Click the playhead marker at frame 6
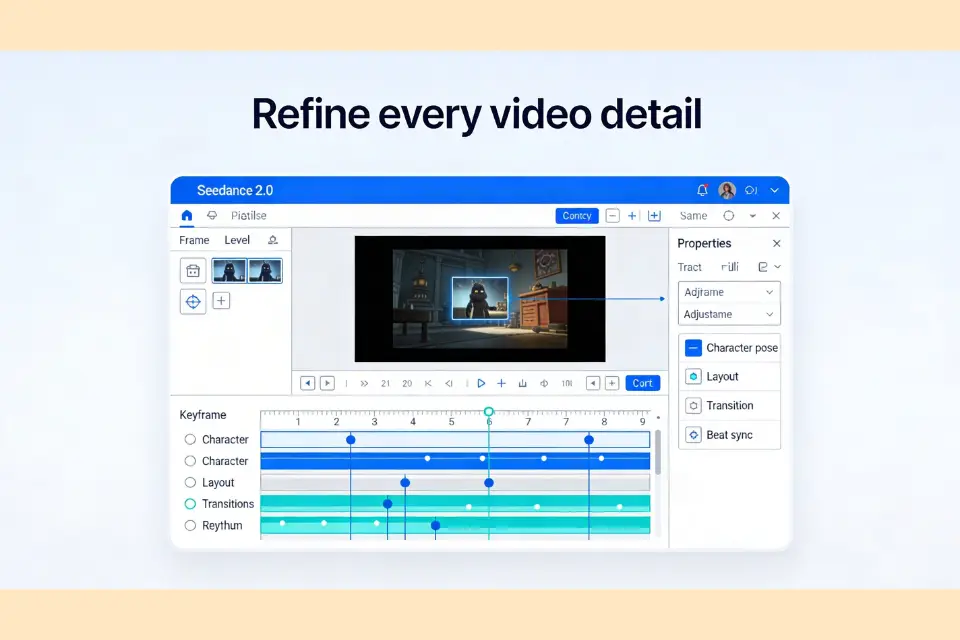This screenshot has height=640, width=960. point(489,412)
